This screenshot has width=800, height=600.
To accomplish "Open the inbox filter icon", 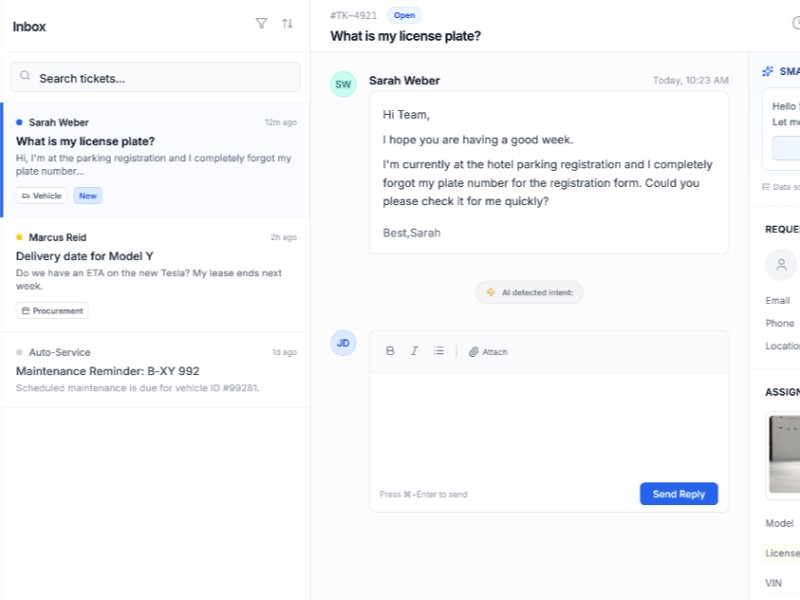I will click(x=261, y=24).
